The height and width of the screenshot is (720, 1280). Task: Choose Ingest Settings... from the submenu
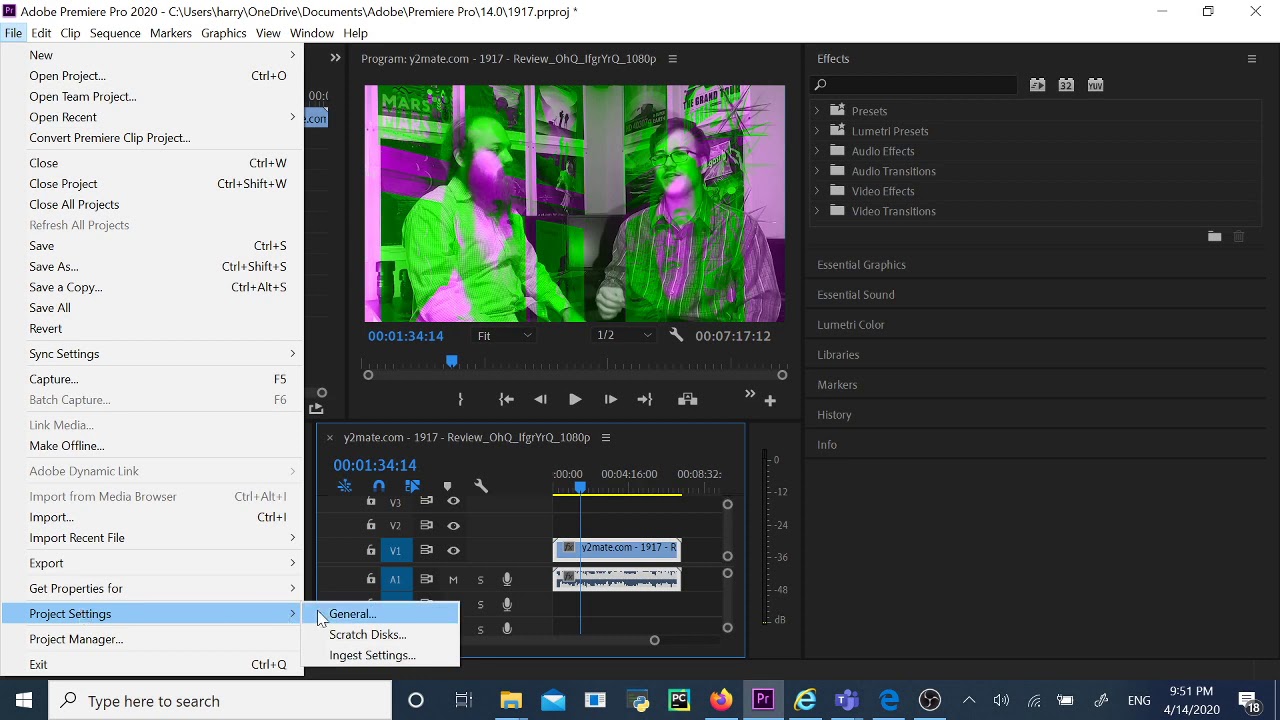(380, 655)
